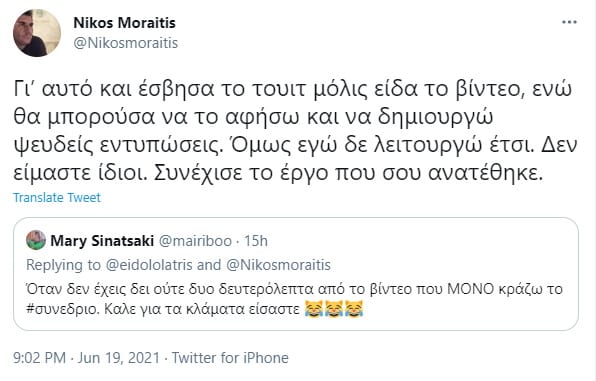Open Mary Sinatsaki's small avatar
This screenshot has height=381, width=596.
[36, 240]
